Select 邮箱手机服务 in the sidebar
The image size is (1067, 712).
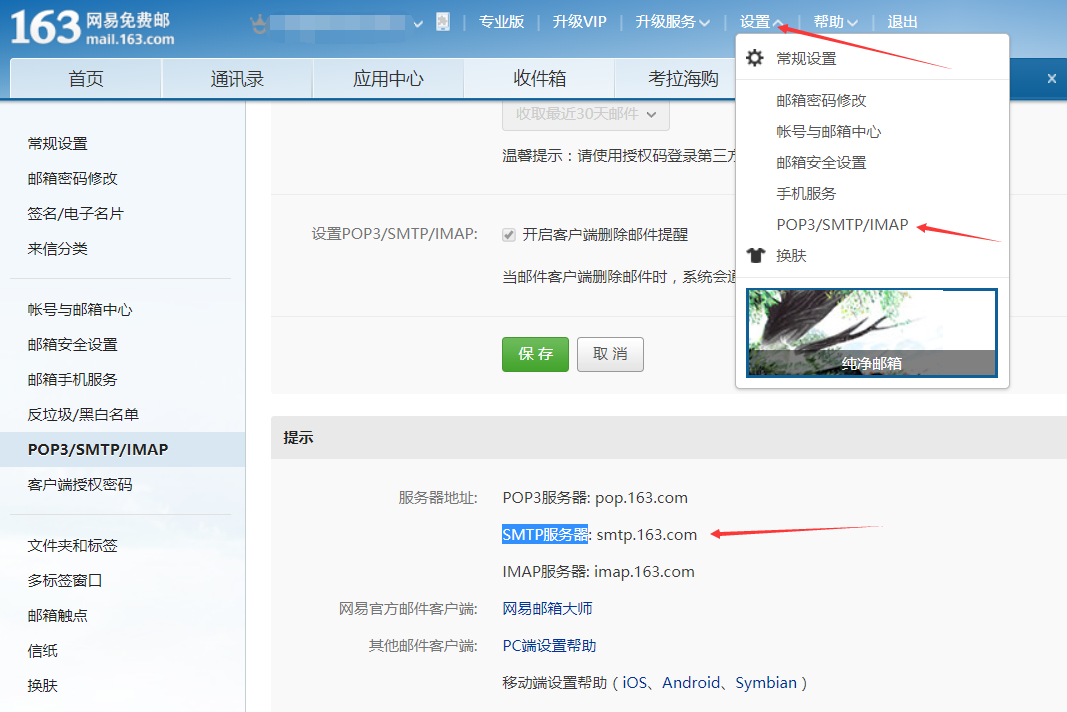pos(73,379)
